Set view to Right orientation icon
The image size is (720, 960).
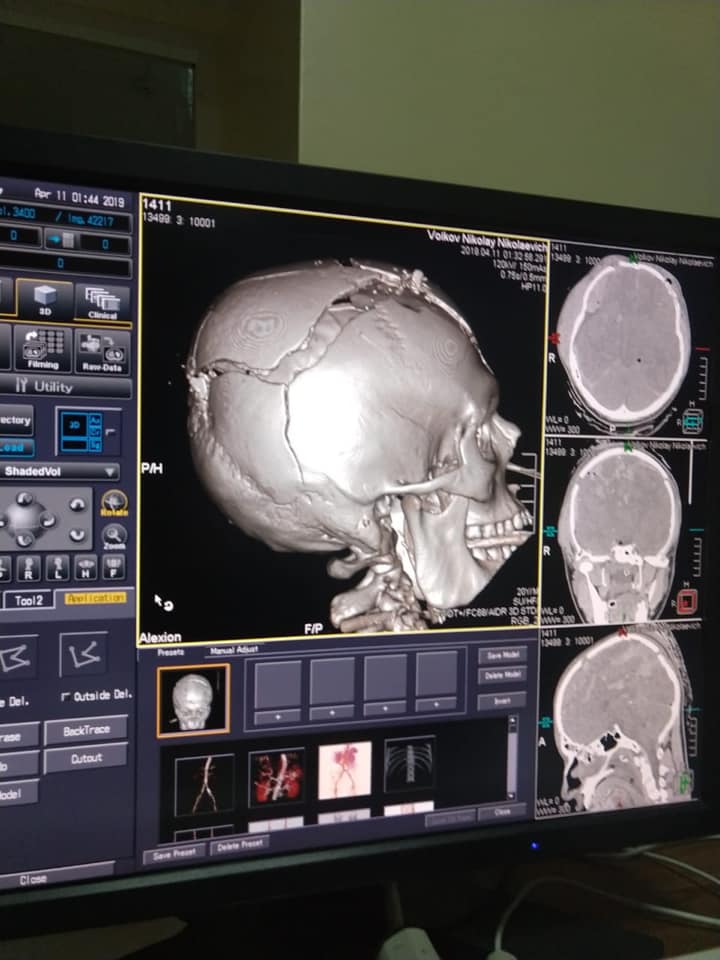[29, 567]
